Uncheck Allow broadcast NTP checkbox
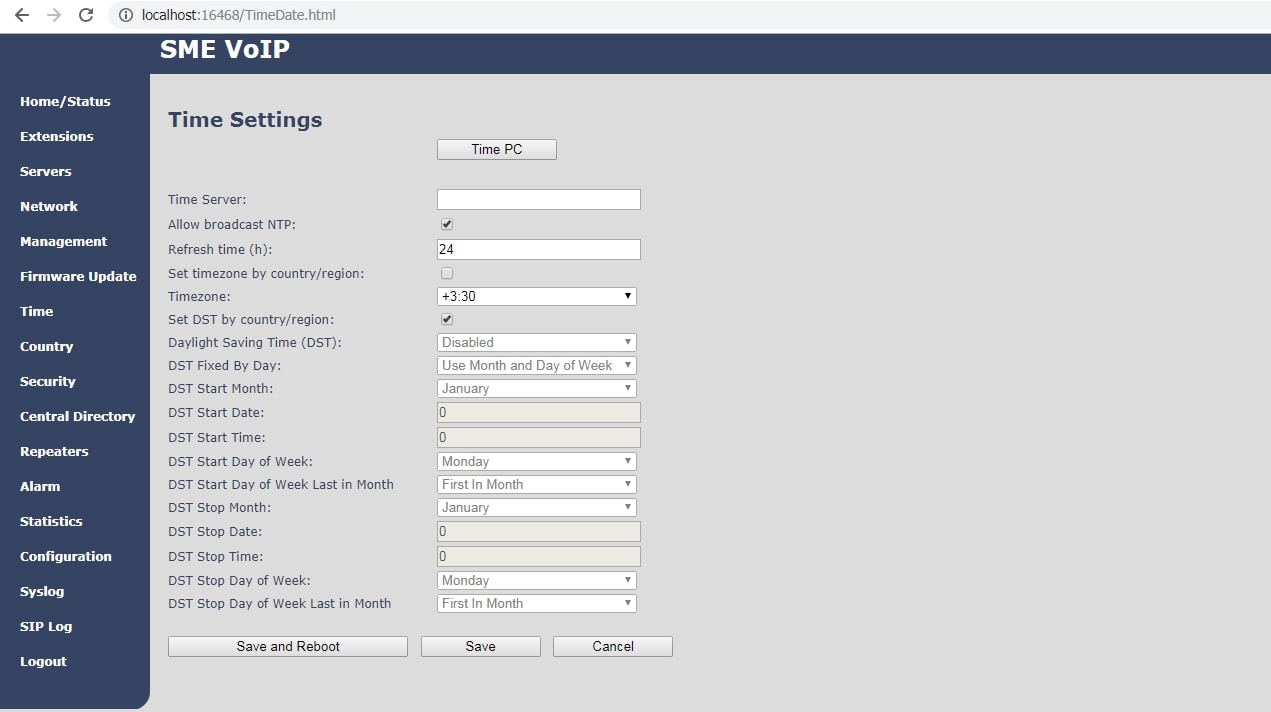The height and width of the screenshot is (712, 1271). 447,225
